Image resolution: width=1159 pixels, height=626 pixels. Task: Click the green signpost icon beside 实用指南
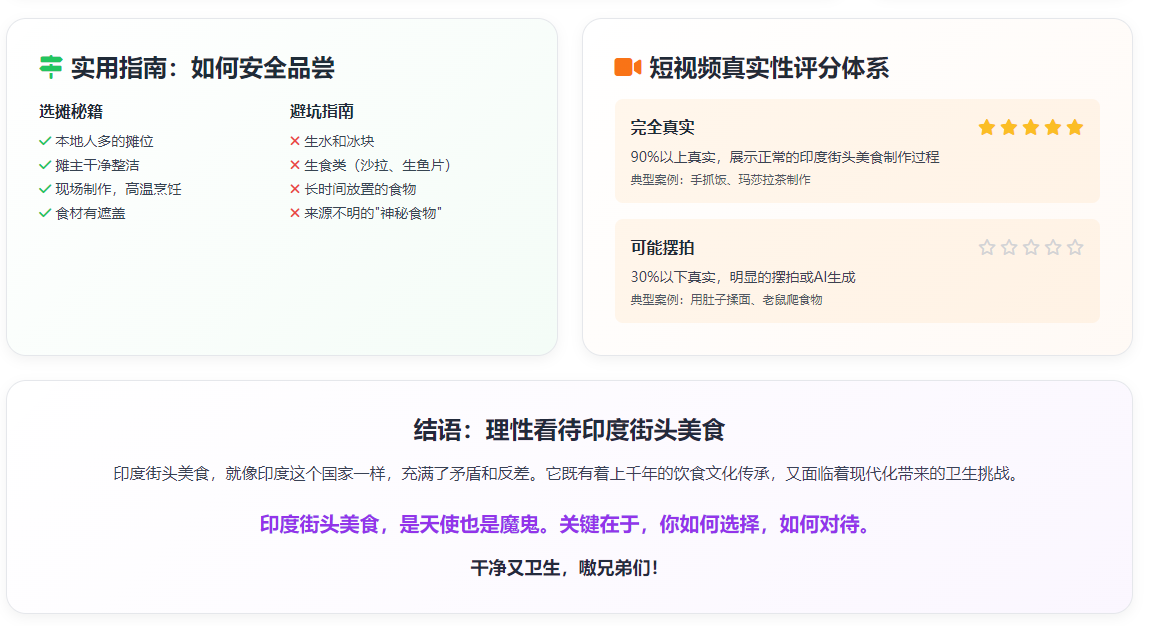[x=50, y=68]
